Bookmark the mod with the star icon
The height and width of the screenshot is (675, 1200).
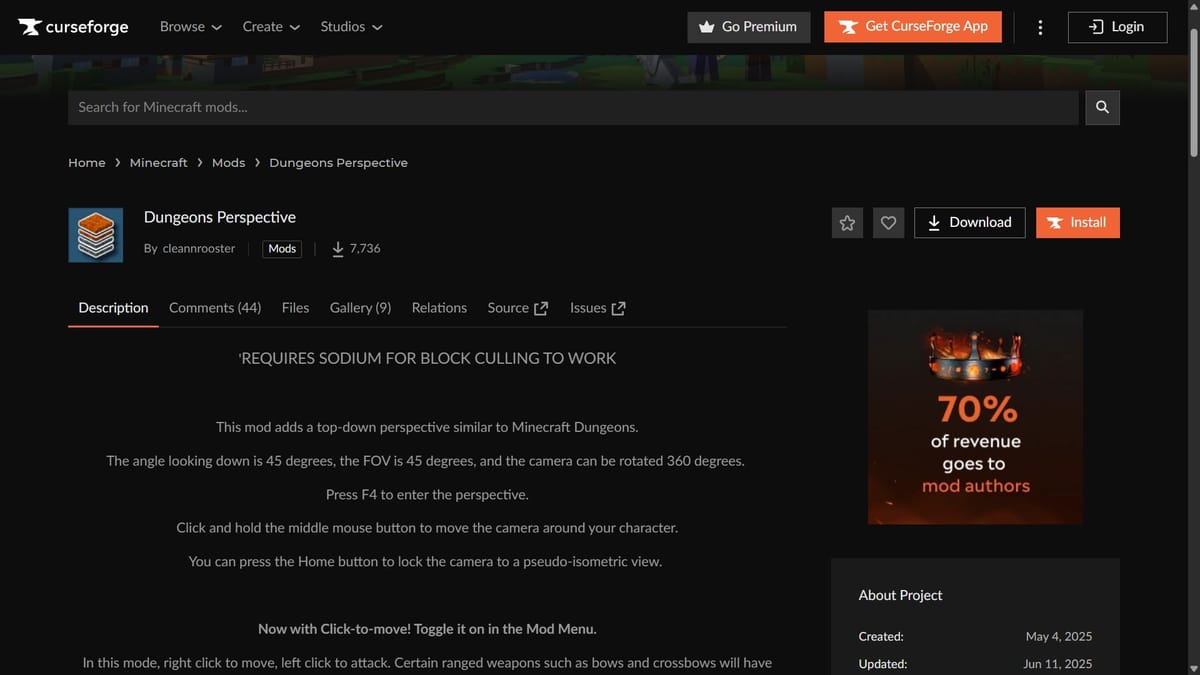pyautogui.click(x=847, y=222)
